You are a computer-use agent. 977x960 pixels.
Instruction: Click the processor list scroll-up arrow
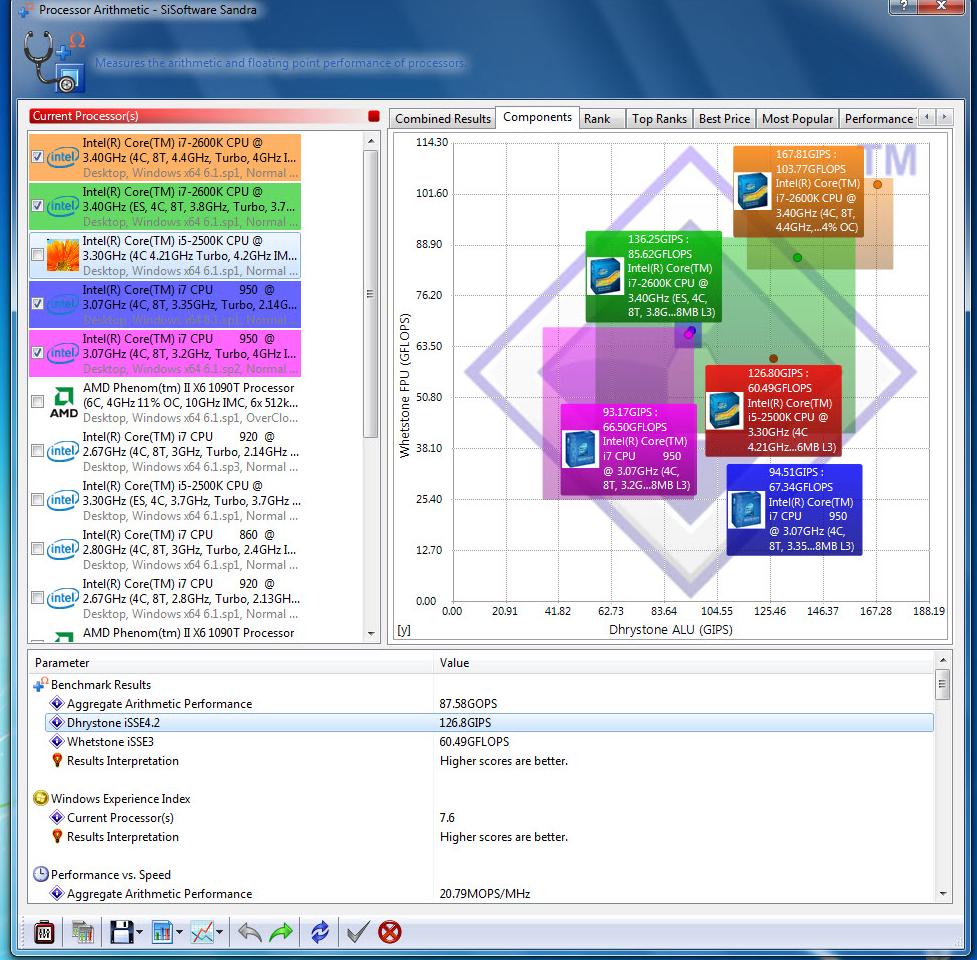pos(371,141)
